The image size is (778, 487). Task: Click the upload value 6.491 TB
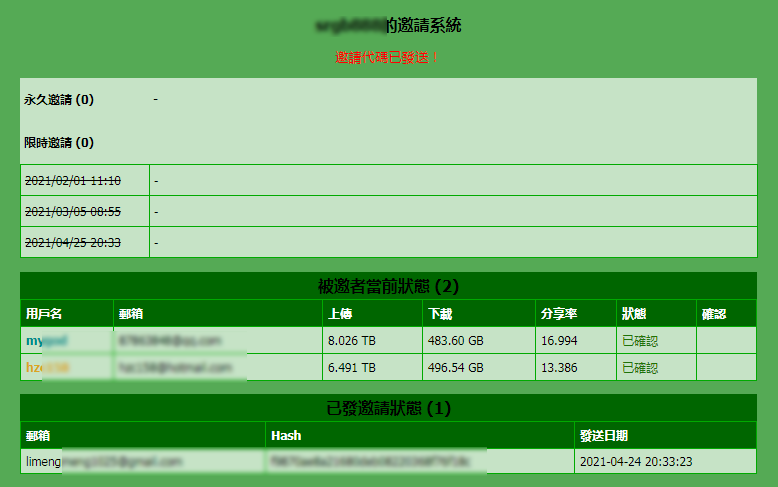tap(352, 367)
